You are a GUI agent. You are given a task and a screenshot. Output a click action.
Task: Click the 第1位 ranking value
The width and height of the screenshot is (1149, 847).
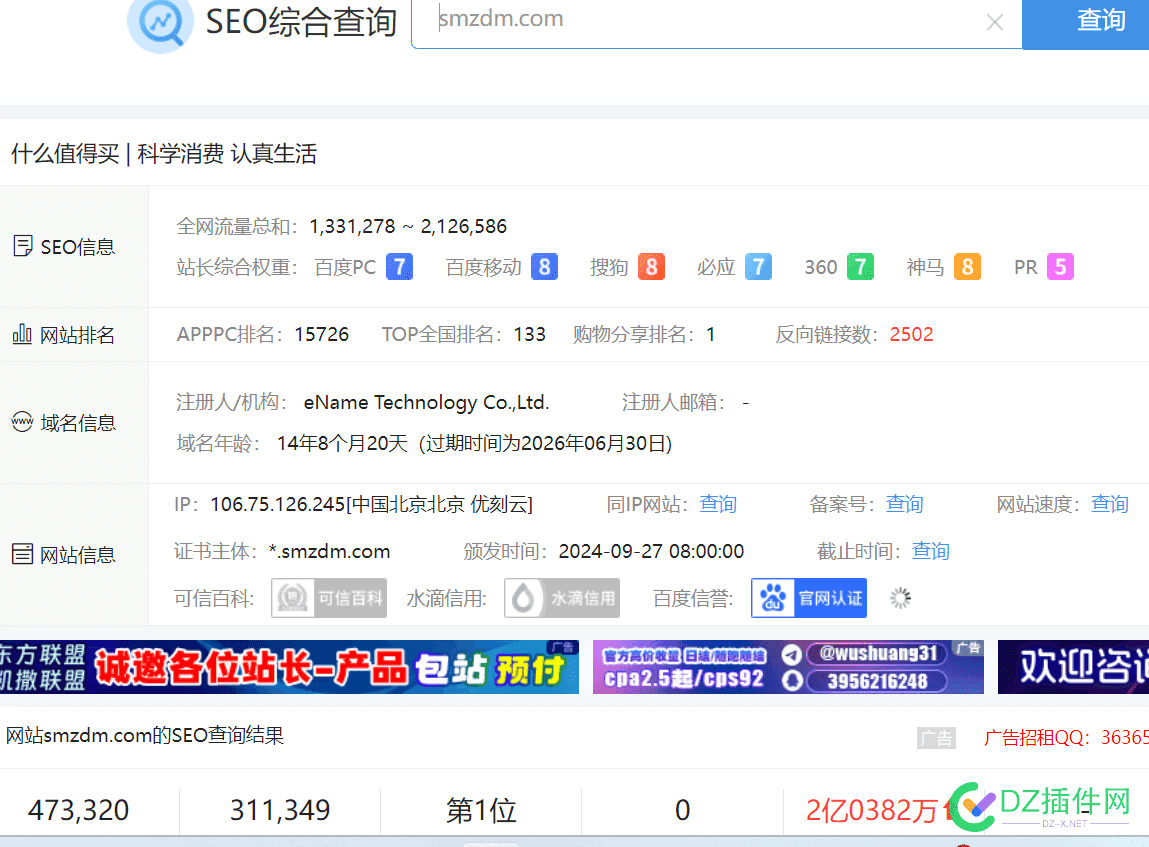[x=481, y=810]
